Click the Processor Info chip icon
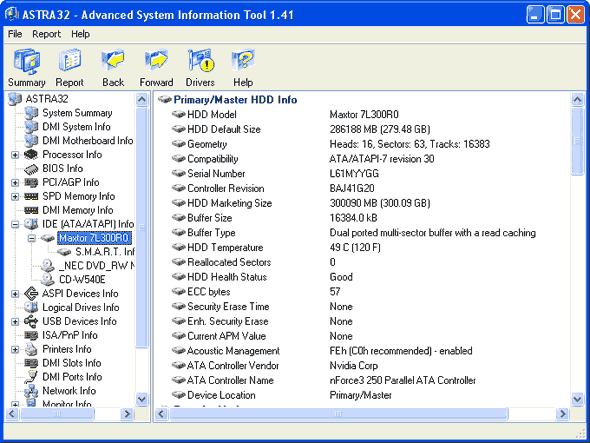Image resolution: width=590 pixels, height=443 pixels. [31, 155]
